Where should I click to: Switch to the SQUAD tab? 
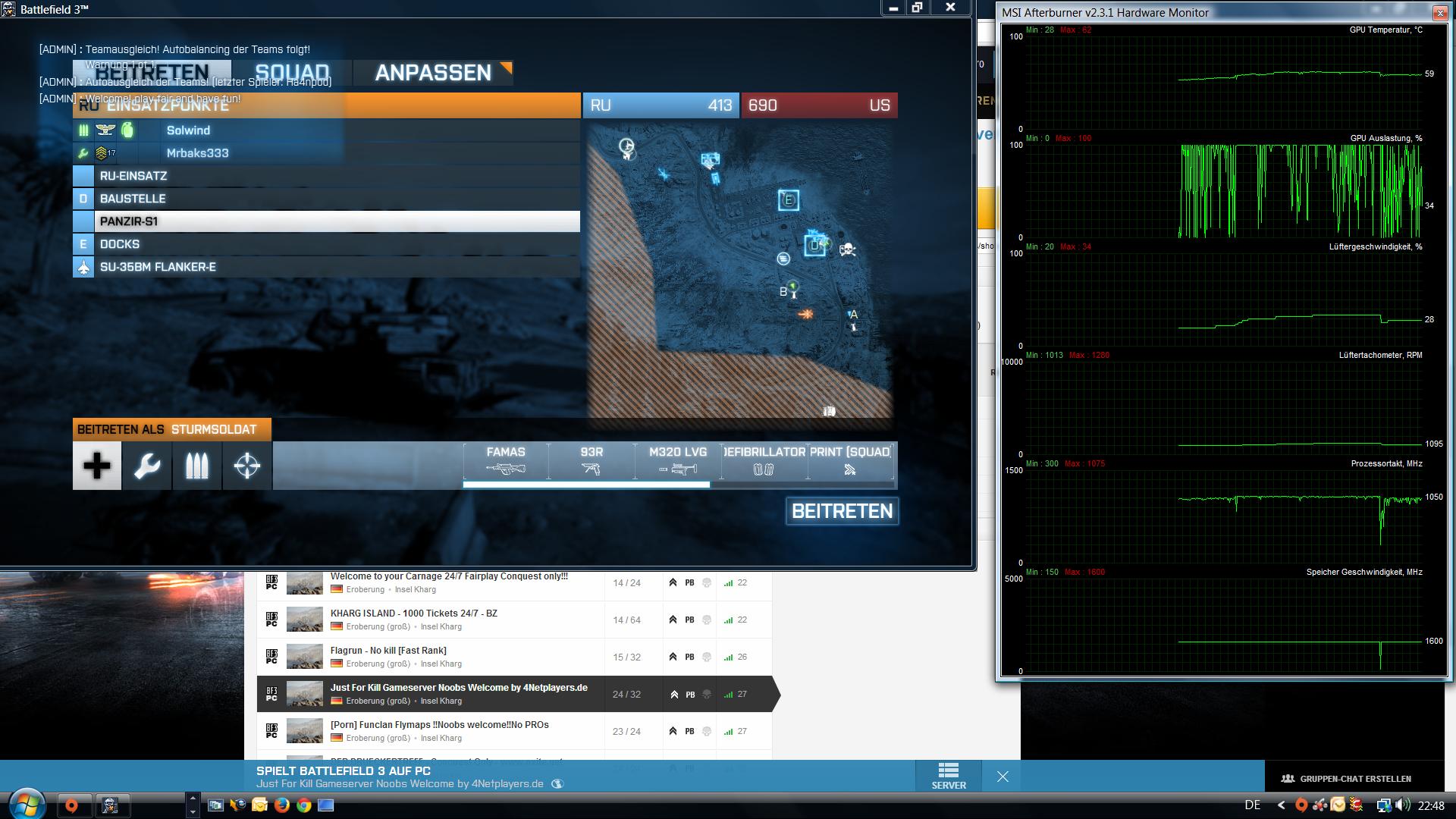tap(292, 73)
